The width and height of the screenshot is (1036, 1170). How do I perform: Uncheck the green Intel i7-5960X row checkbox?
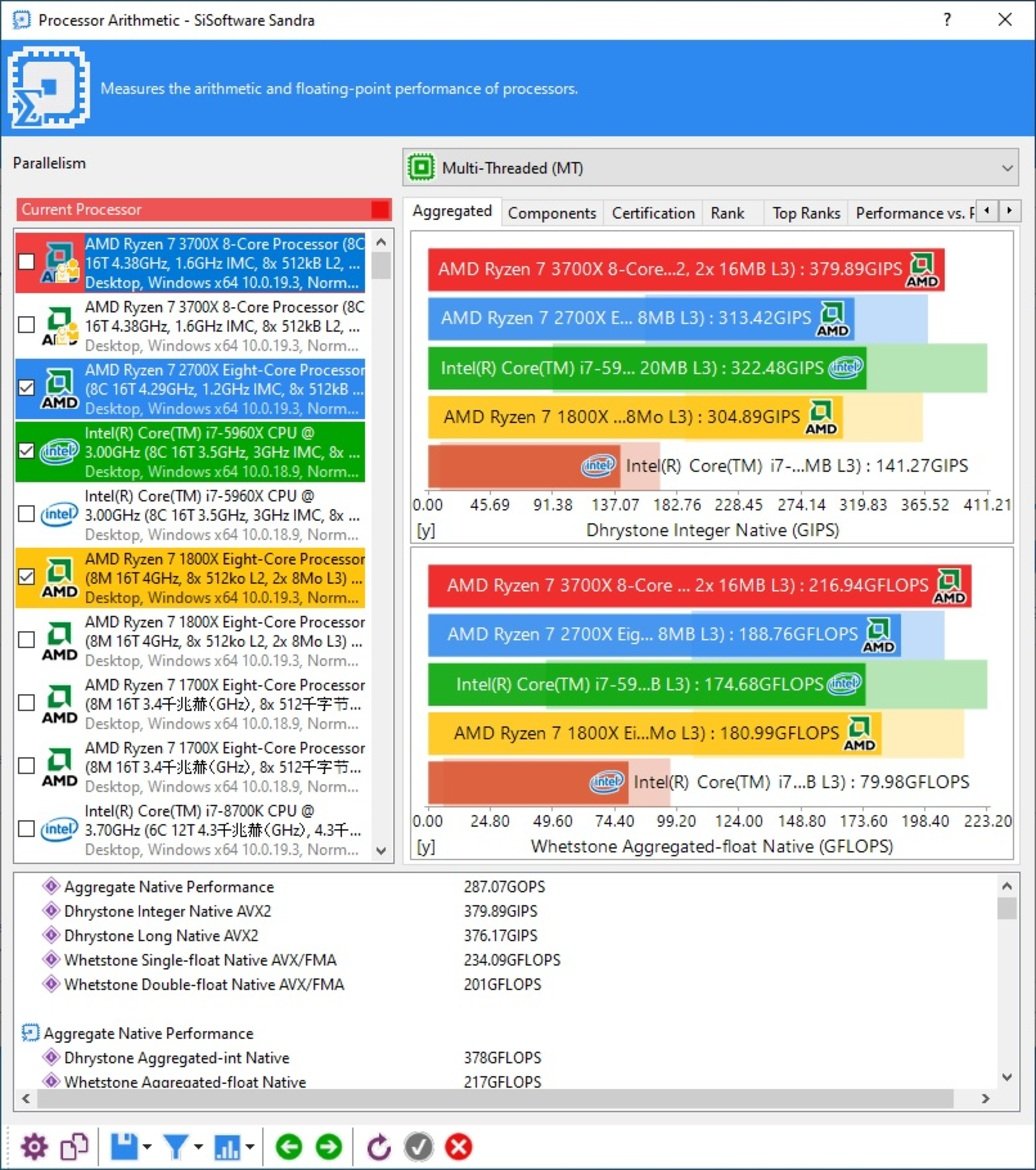point(26,451)
